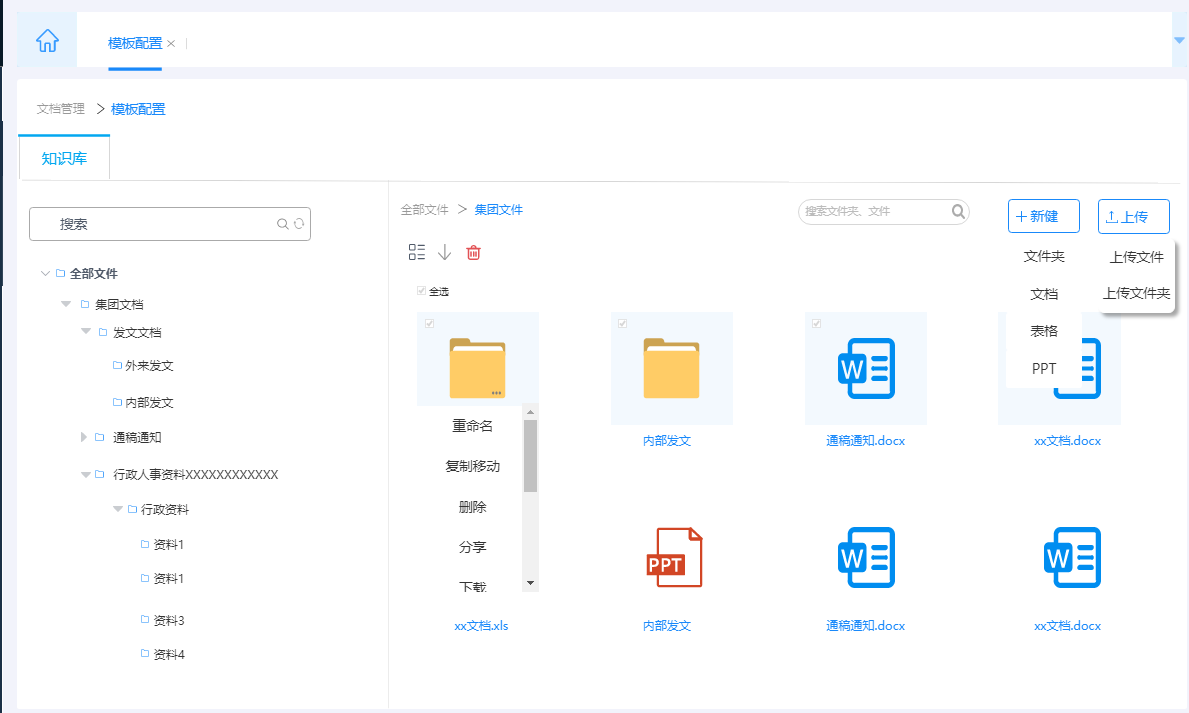
Task: Open the first folder thumbnail with ellipsis
Action: click(477, 368)
